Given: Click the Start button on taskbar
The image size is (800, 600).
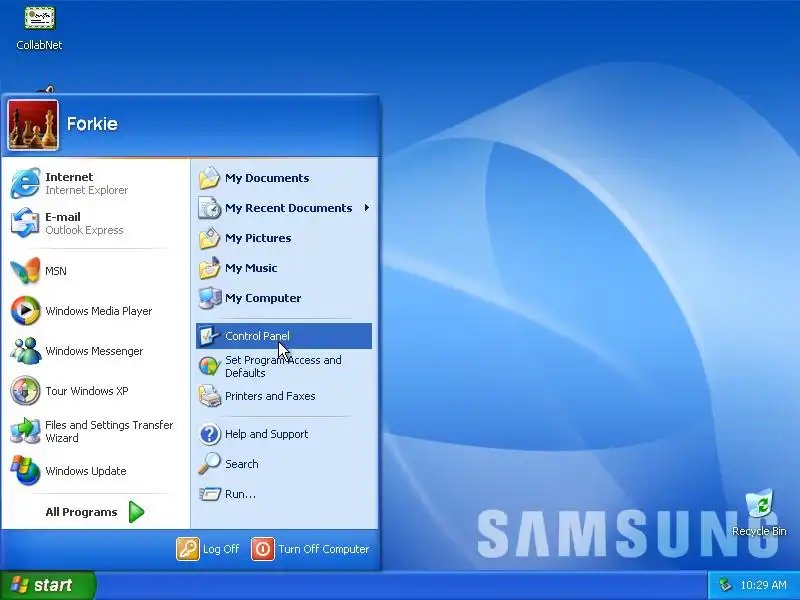Looking at the screenshot, I should (x=47, y=585).
